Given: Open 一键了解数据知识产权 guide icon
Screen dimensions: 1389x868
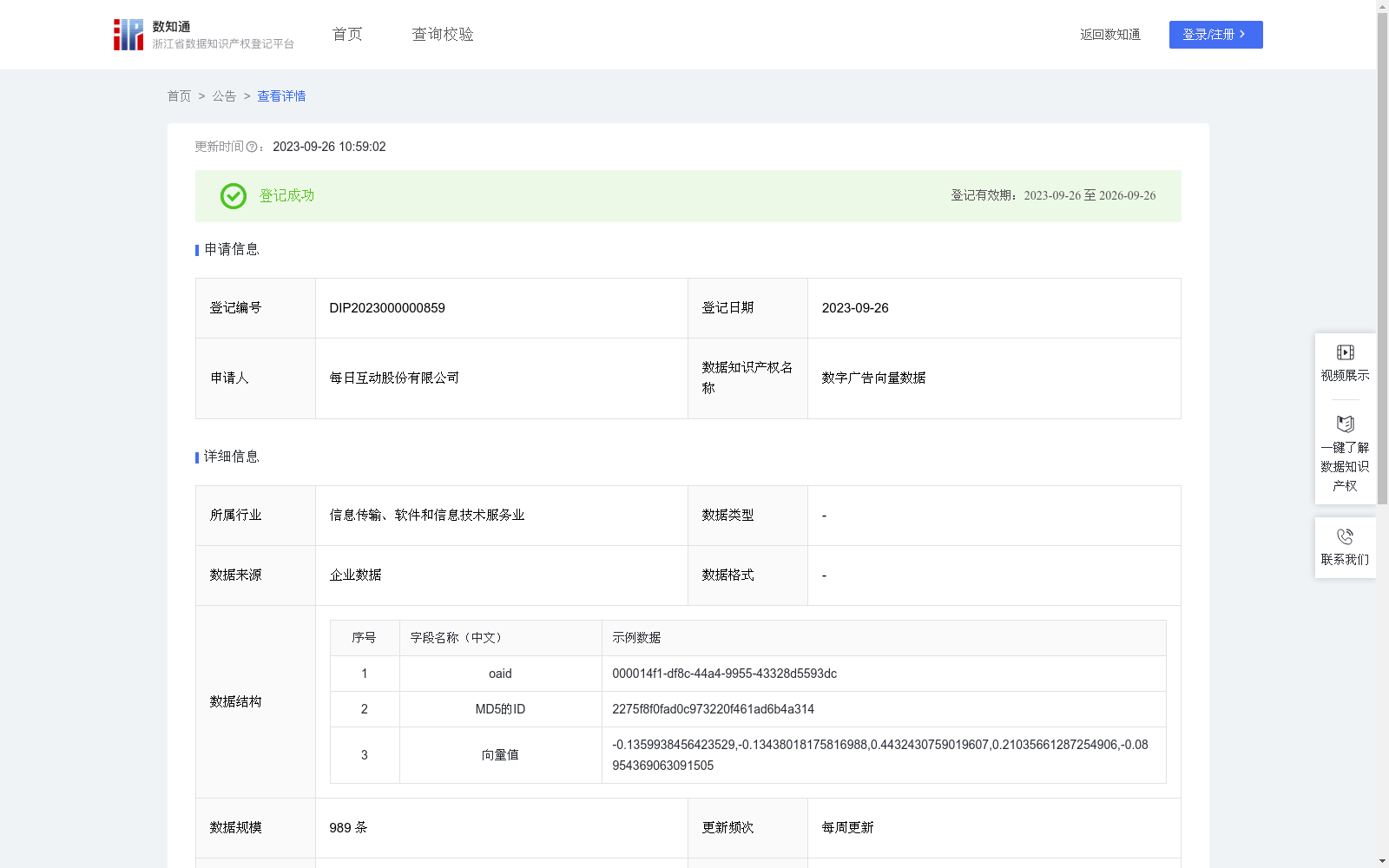Looking at the screenshot, I should click(1345, 424).
